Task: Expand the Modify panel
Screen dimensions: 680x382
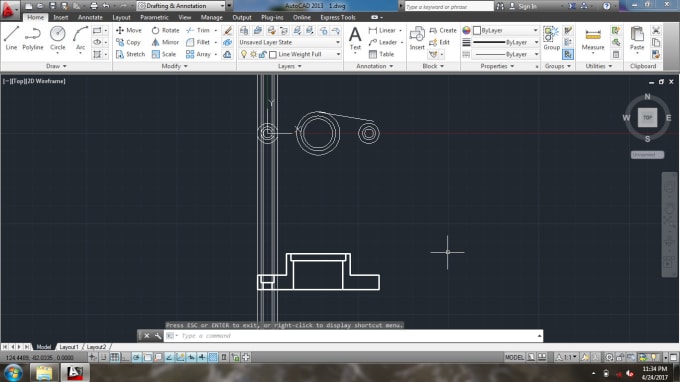Action: coord(174,66)
